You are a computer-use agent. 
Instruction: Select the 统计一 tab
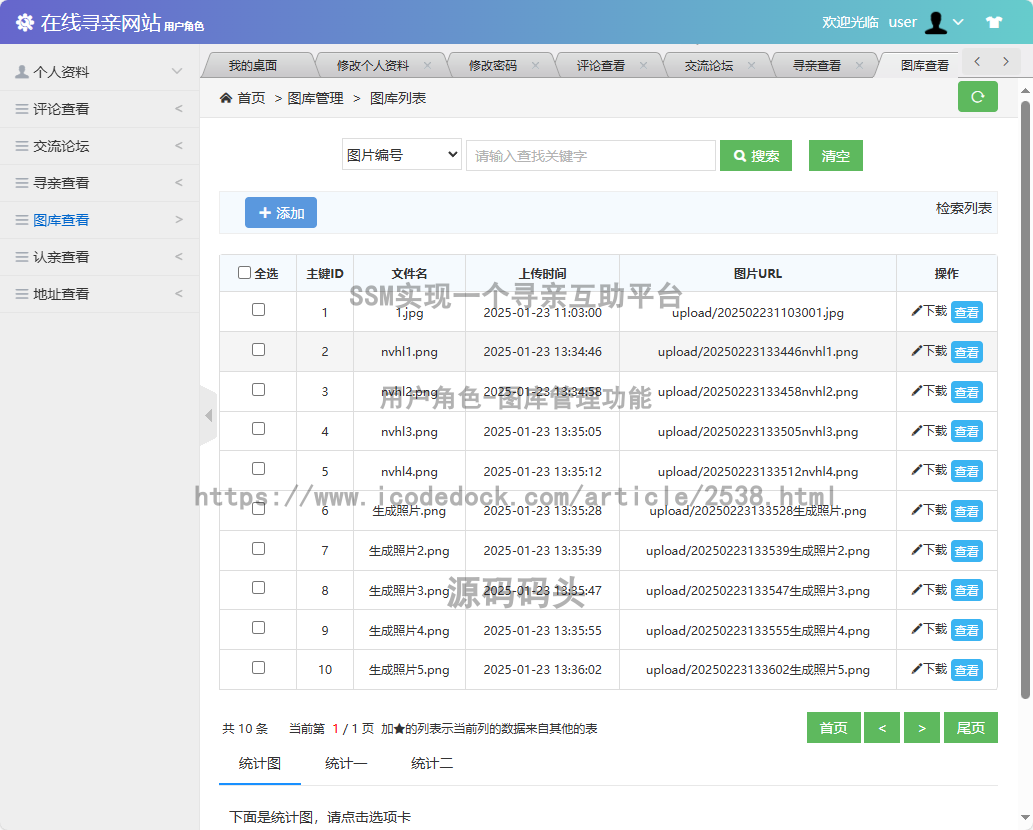click(346, 763)
